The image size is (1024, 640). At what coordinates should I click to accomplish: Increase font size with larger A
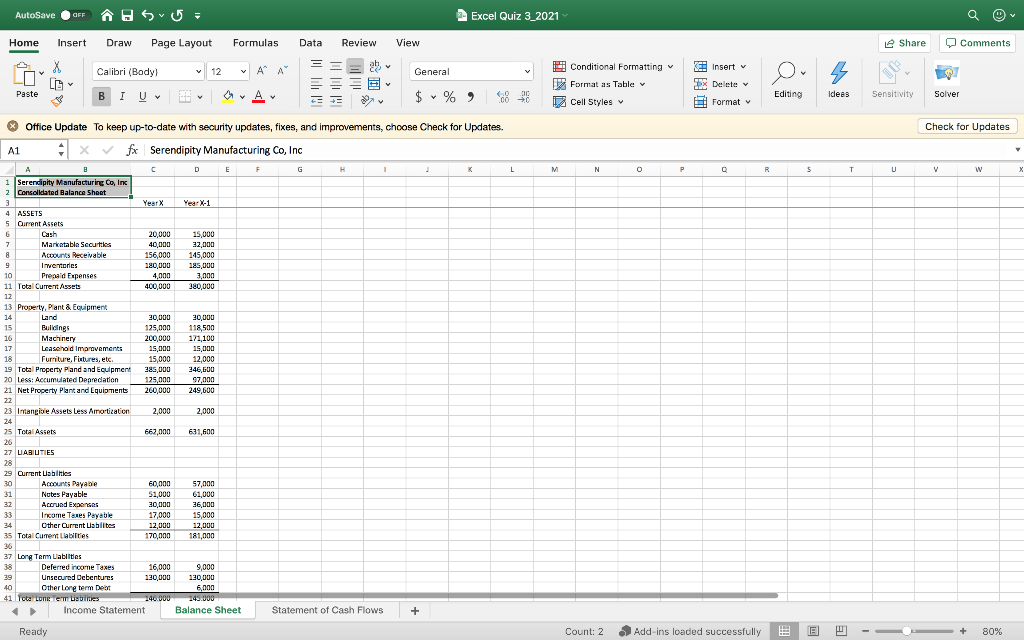[x=261, y=71]
